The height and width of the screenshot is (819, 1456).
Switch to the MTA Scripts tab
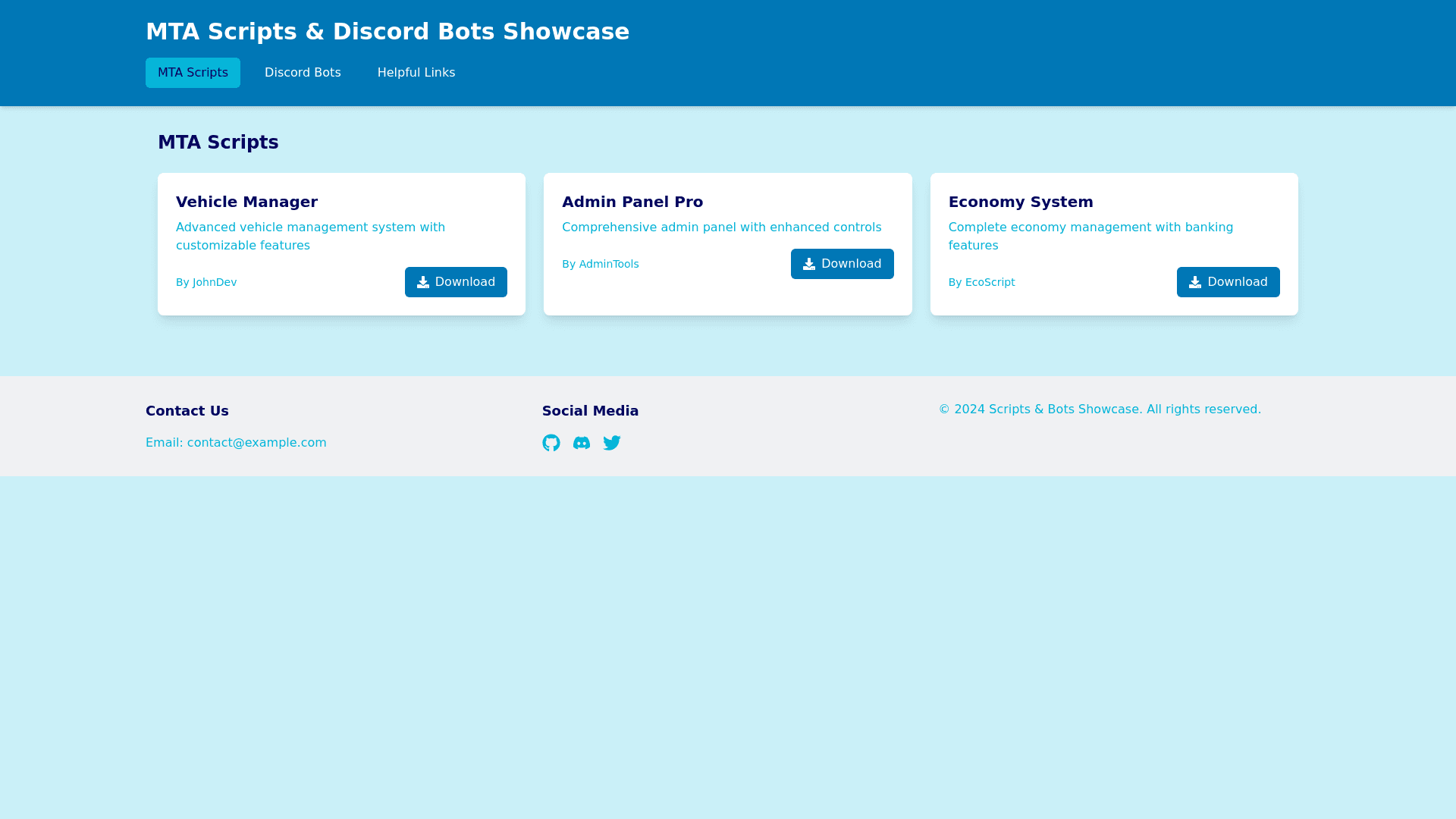[x=193, y=73]
